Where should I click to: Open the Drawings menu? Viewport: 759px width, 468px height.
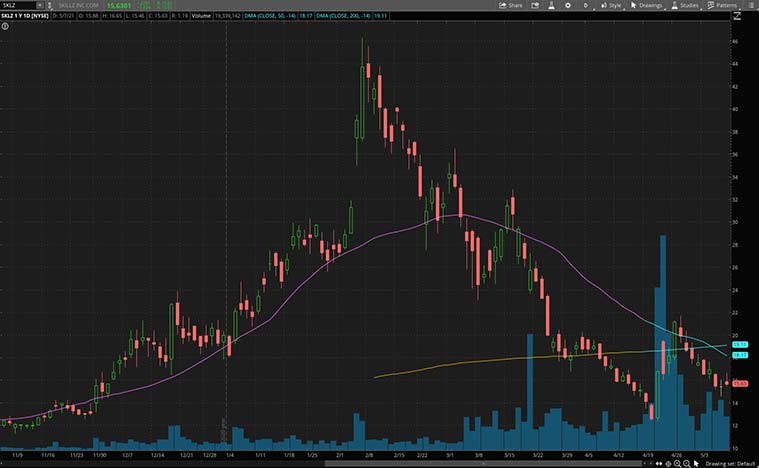pyautogui.click(x=646, y=5)
